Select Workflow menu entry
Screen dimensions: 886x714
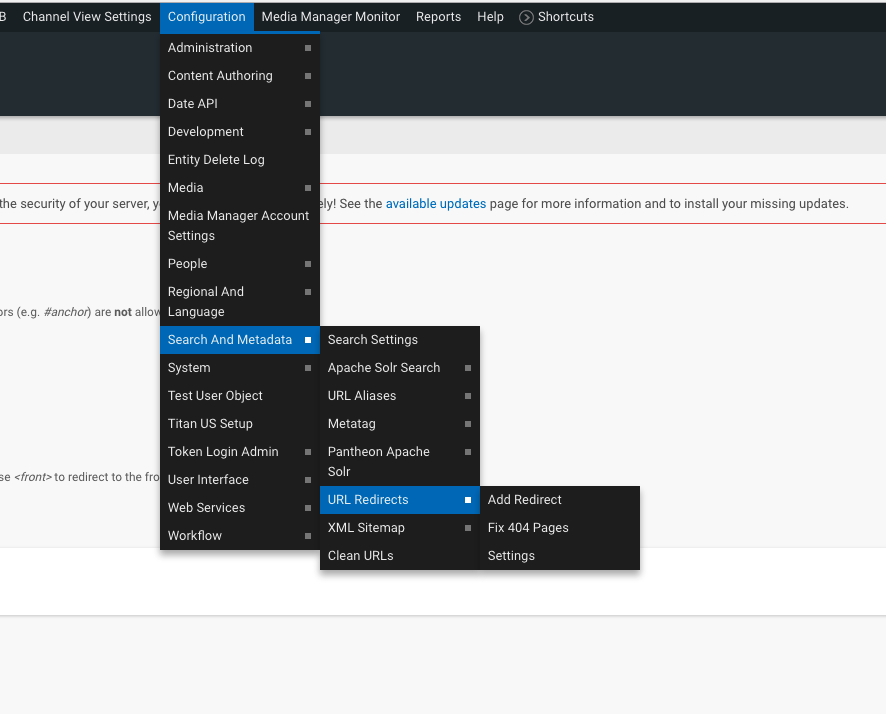[x=240, y=536]
